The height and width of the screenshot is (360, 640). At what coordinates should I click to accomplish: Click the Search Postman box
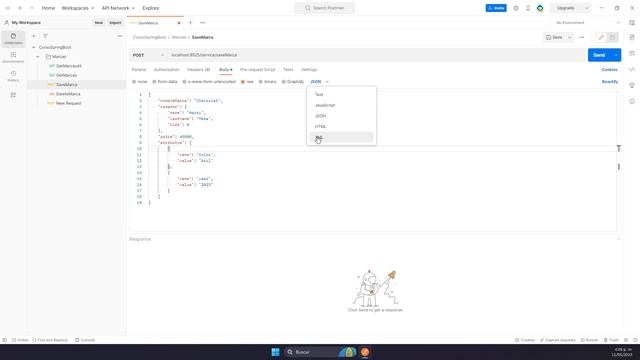tap(324, 8)
